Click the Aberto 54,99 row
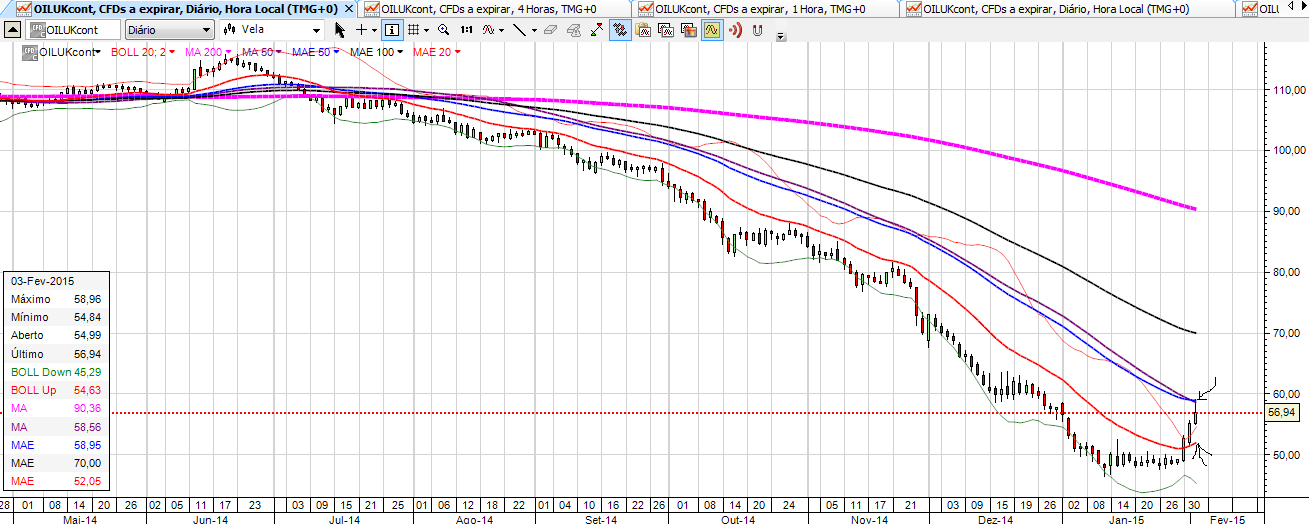Image resolution: width=1309 pixels, height=524 pixels. click(x=56, y=335)
